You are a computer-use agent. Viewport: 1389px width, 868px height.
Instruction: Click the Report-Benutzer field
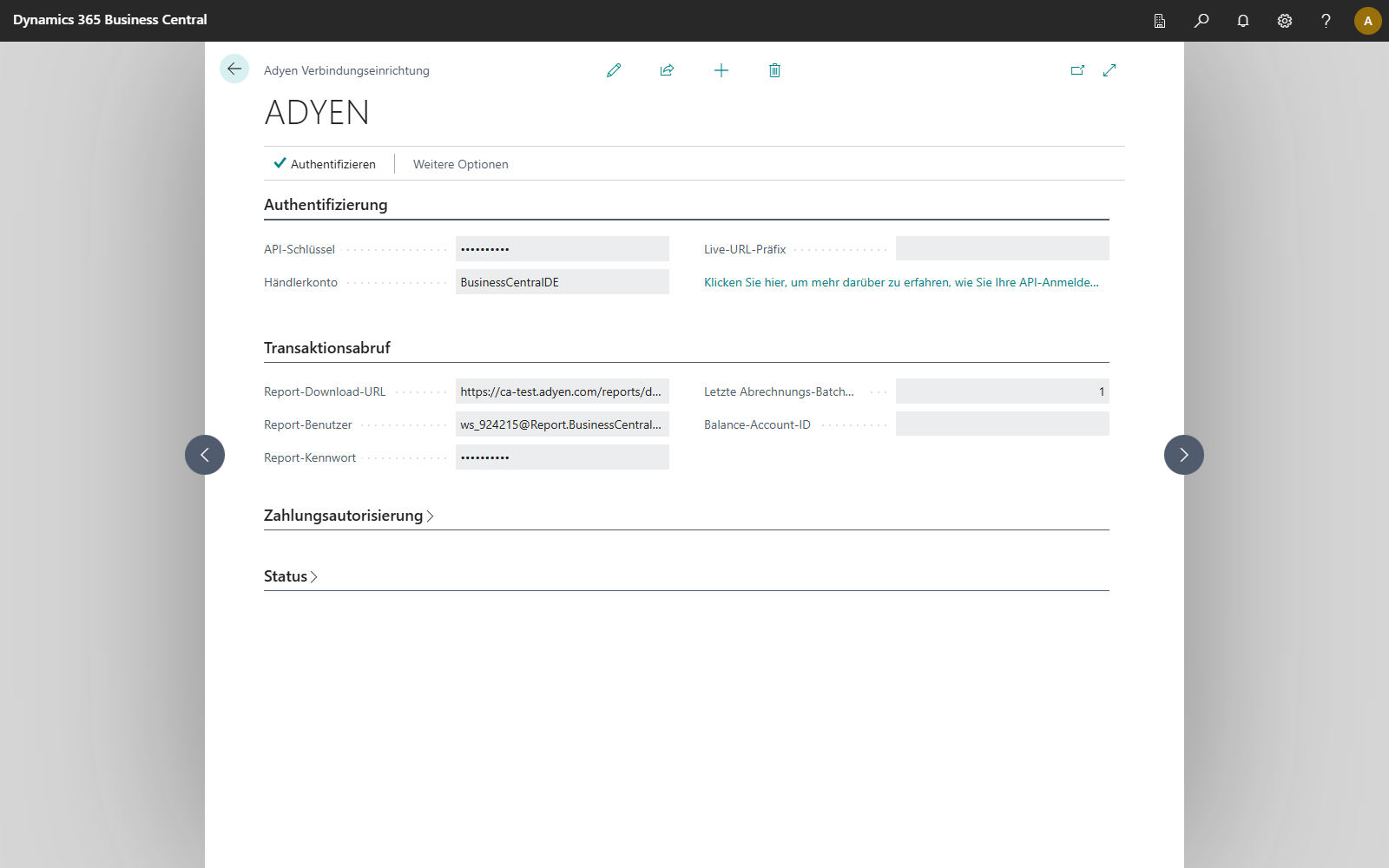pyautogui.click(x=563, y=424)
